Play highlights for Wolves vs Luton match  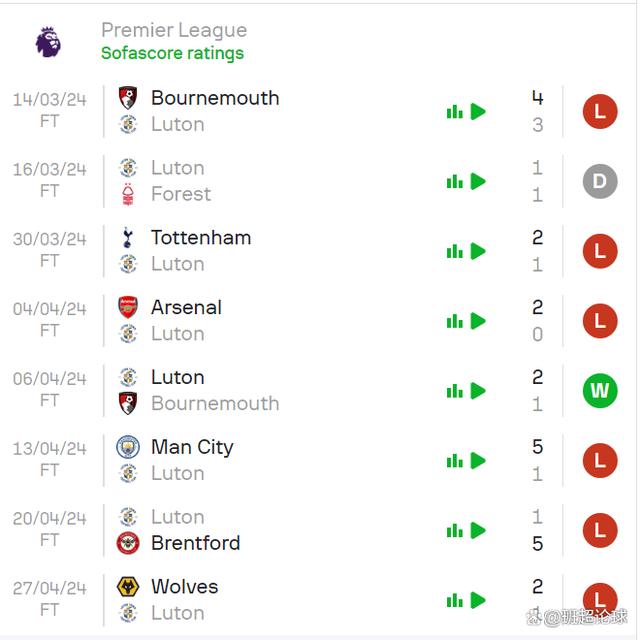tap(478, 600)
